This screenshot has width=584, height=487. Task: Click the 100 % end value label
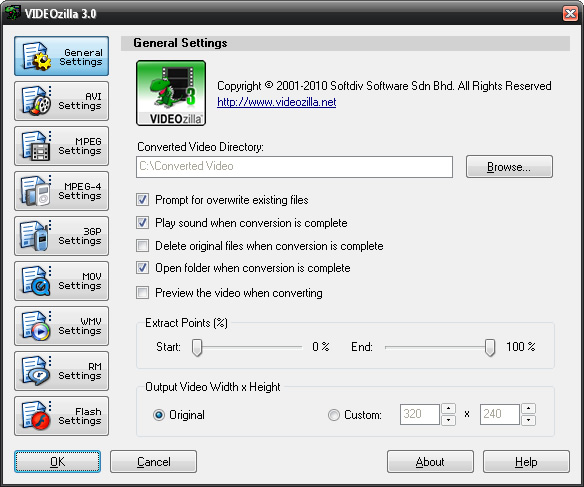(521, 347)
